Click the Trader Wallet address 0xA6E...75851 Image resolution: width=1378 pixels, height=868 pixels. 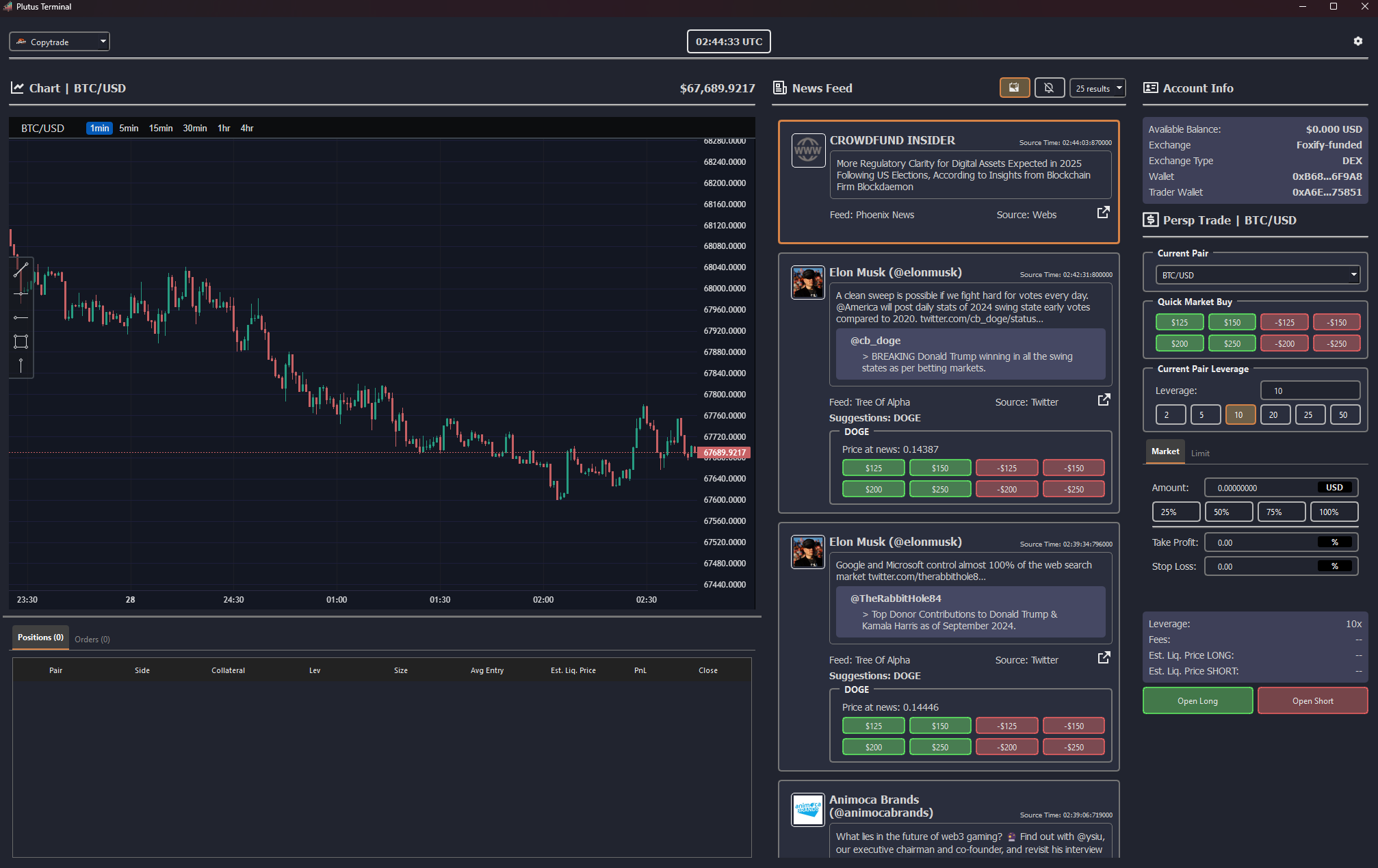tap(1327, 192)
